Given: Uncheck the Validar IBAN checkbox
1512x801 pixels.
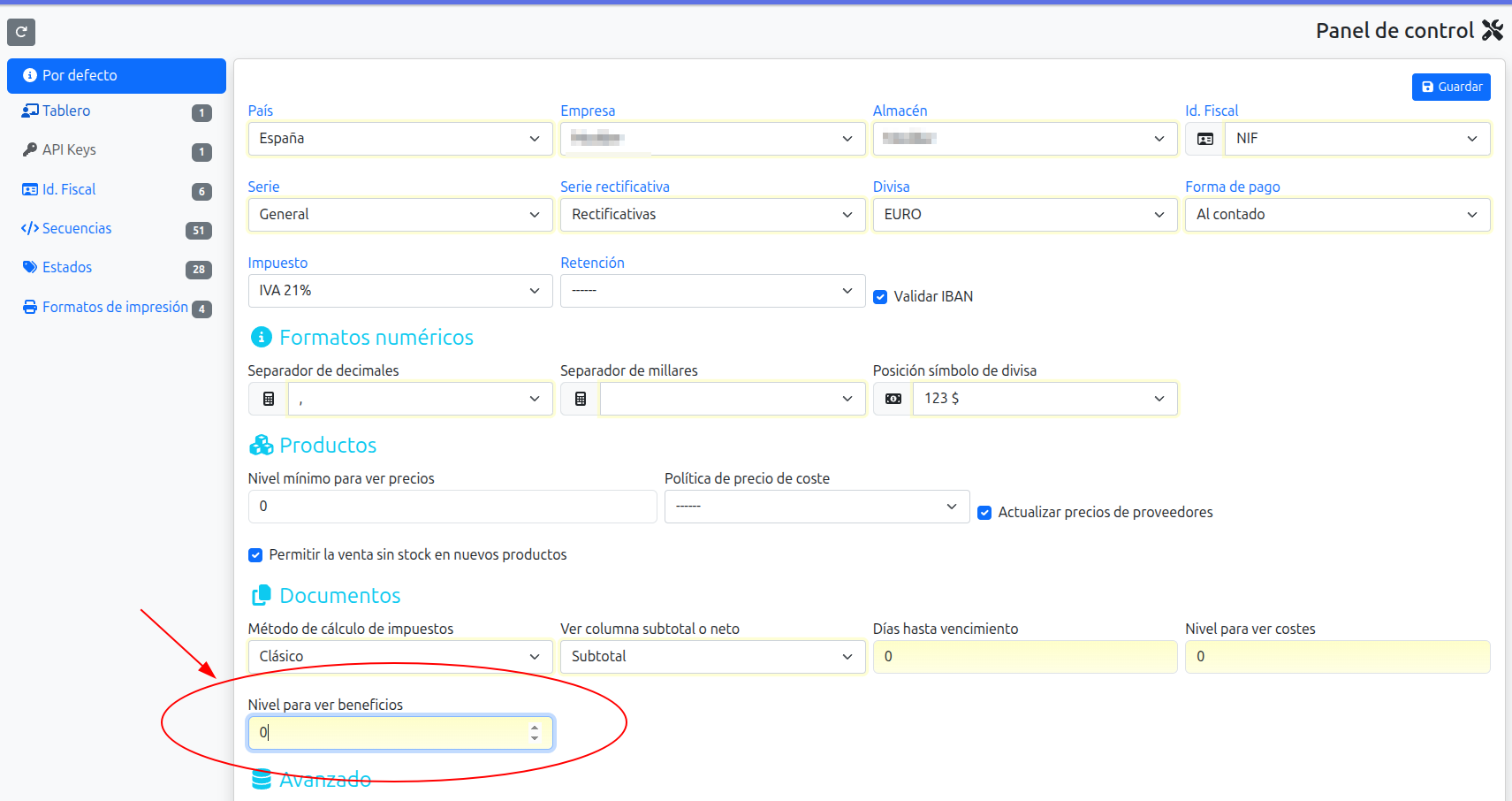Looking at the screenshot, I should [880, 297].
